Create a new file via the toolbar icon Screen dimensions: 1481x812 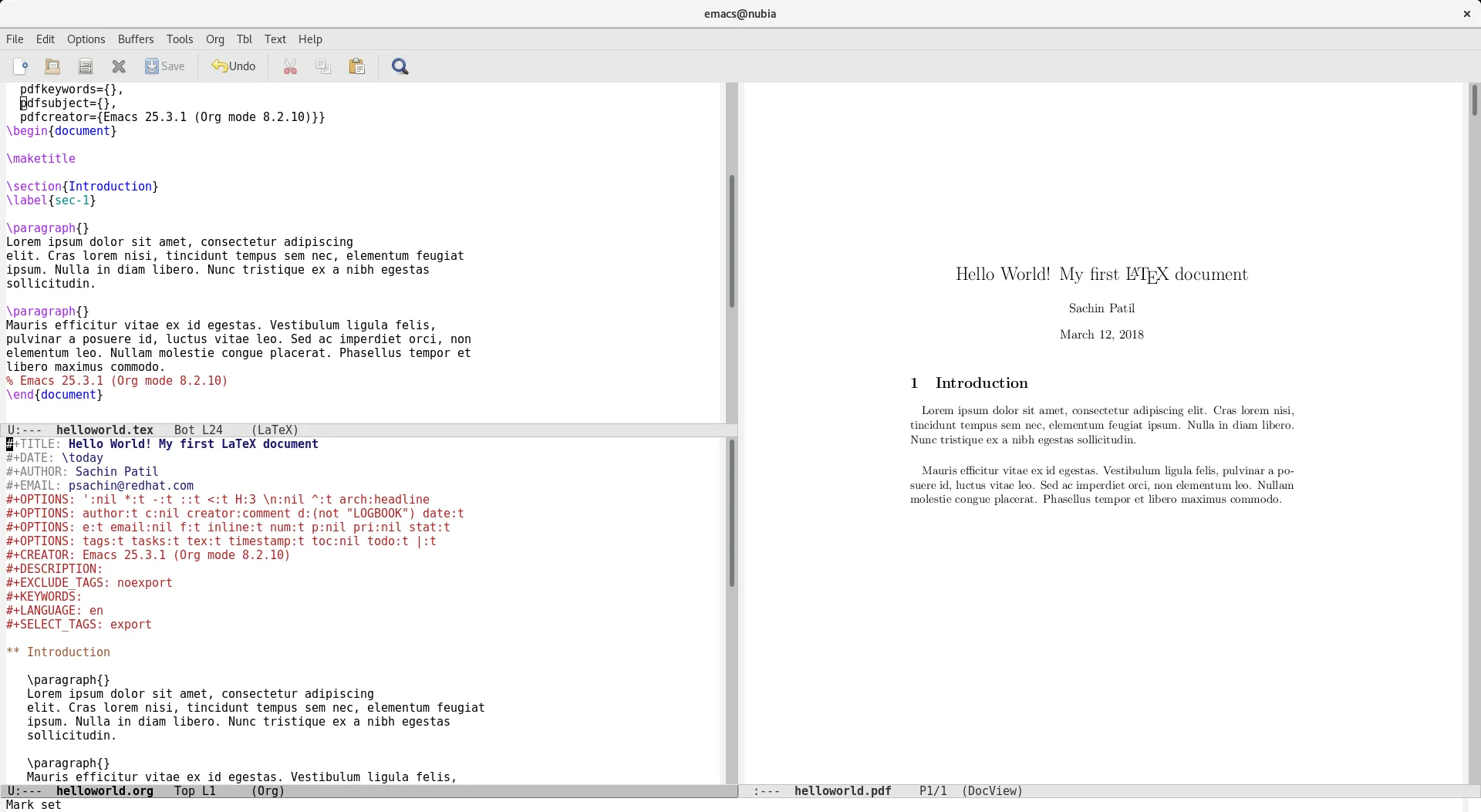(x=21, y=66)
